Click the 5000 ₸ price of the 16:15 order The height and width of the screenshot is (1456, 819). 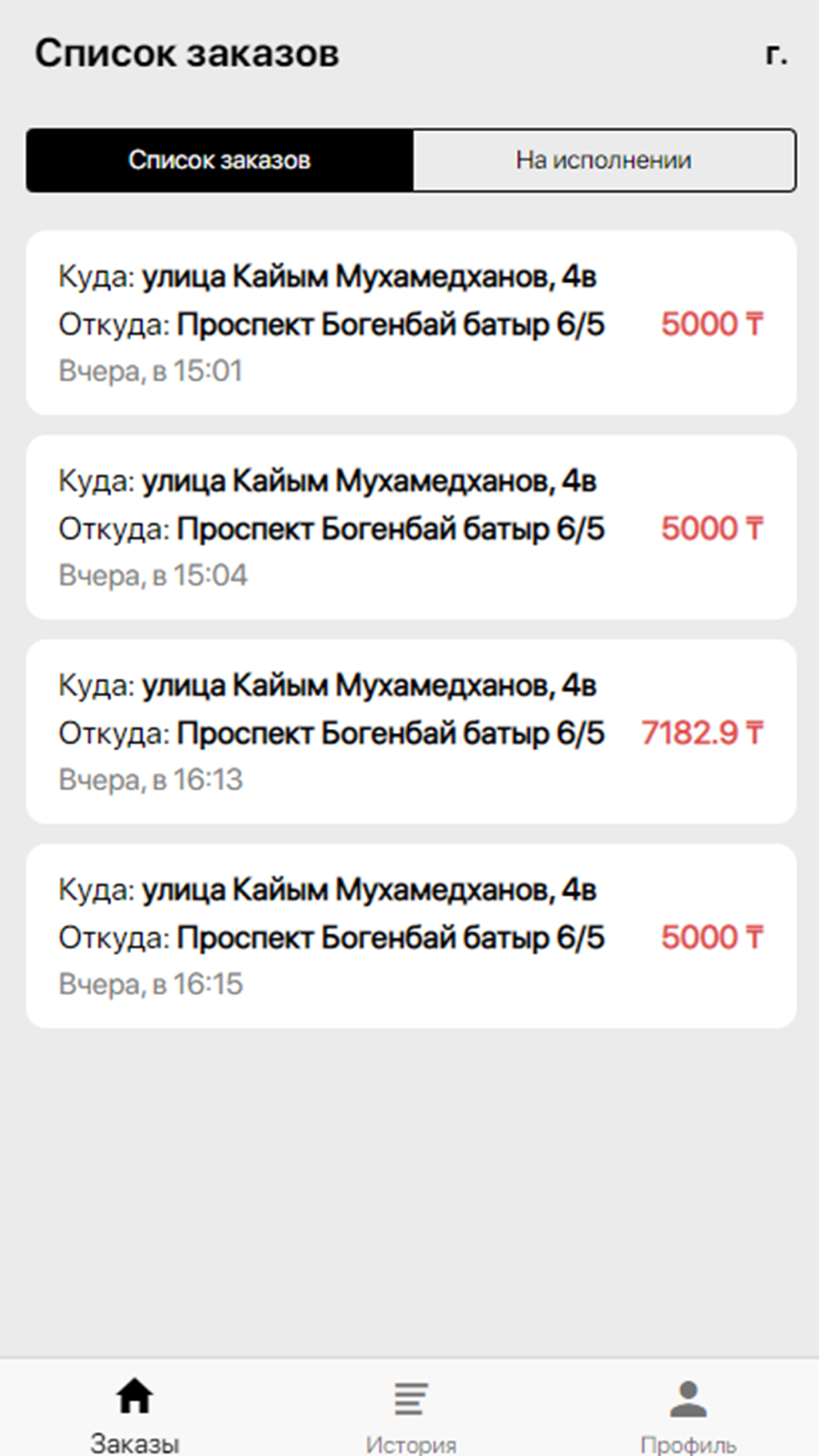pos(712,937)
